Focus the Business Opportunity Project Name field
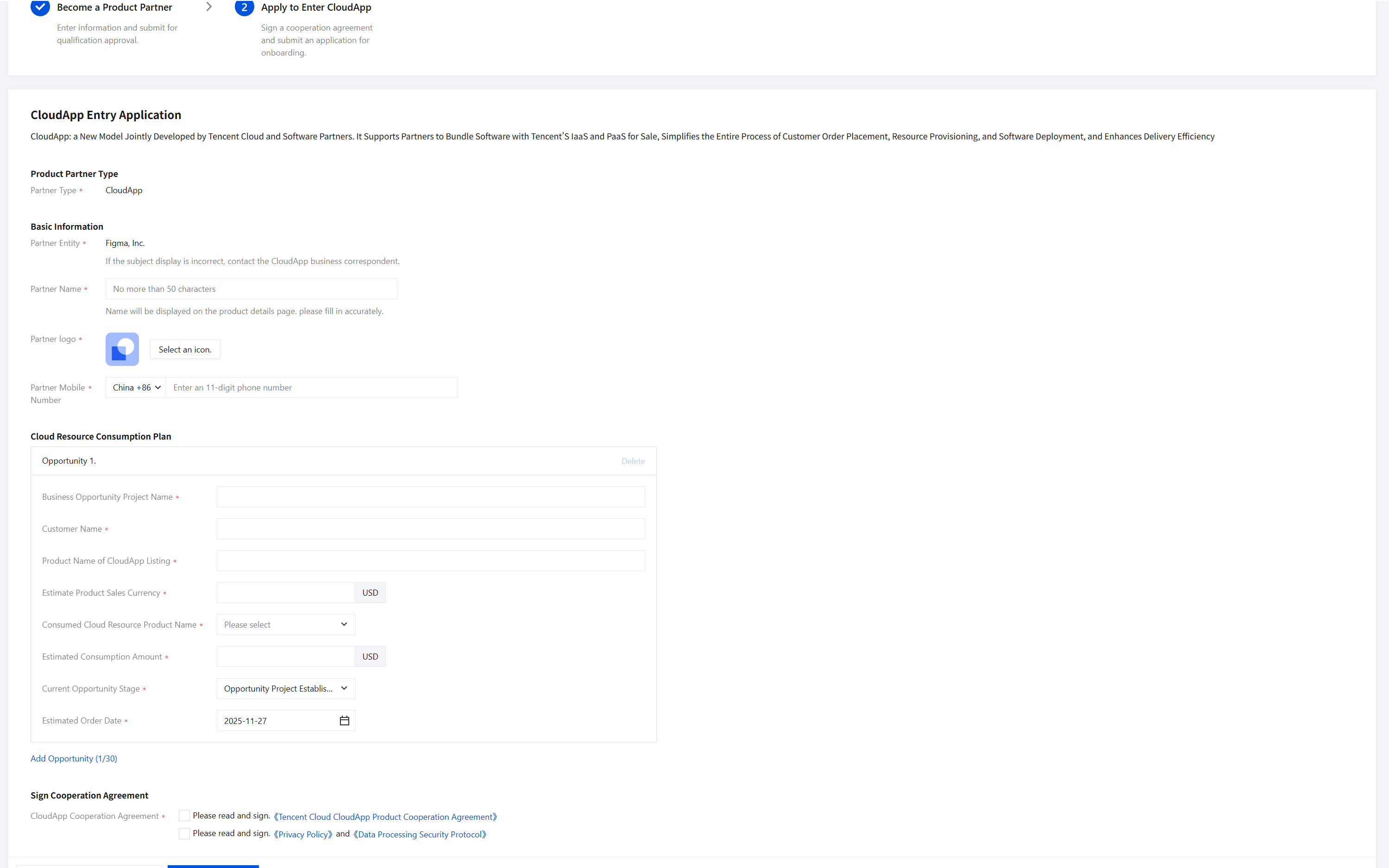1389x868 pixels. click(430, 497)
